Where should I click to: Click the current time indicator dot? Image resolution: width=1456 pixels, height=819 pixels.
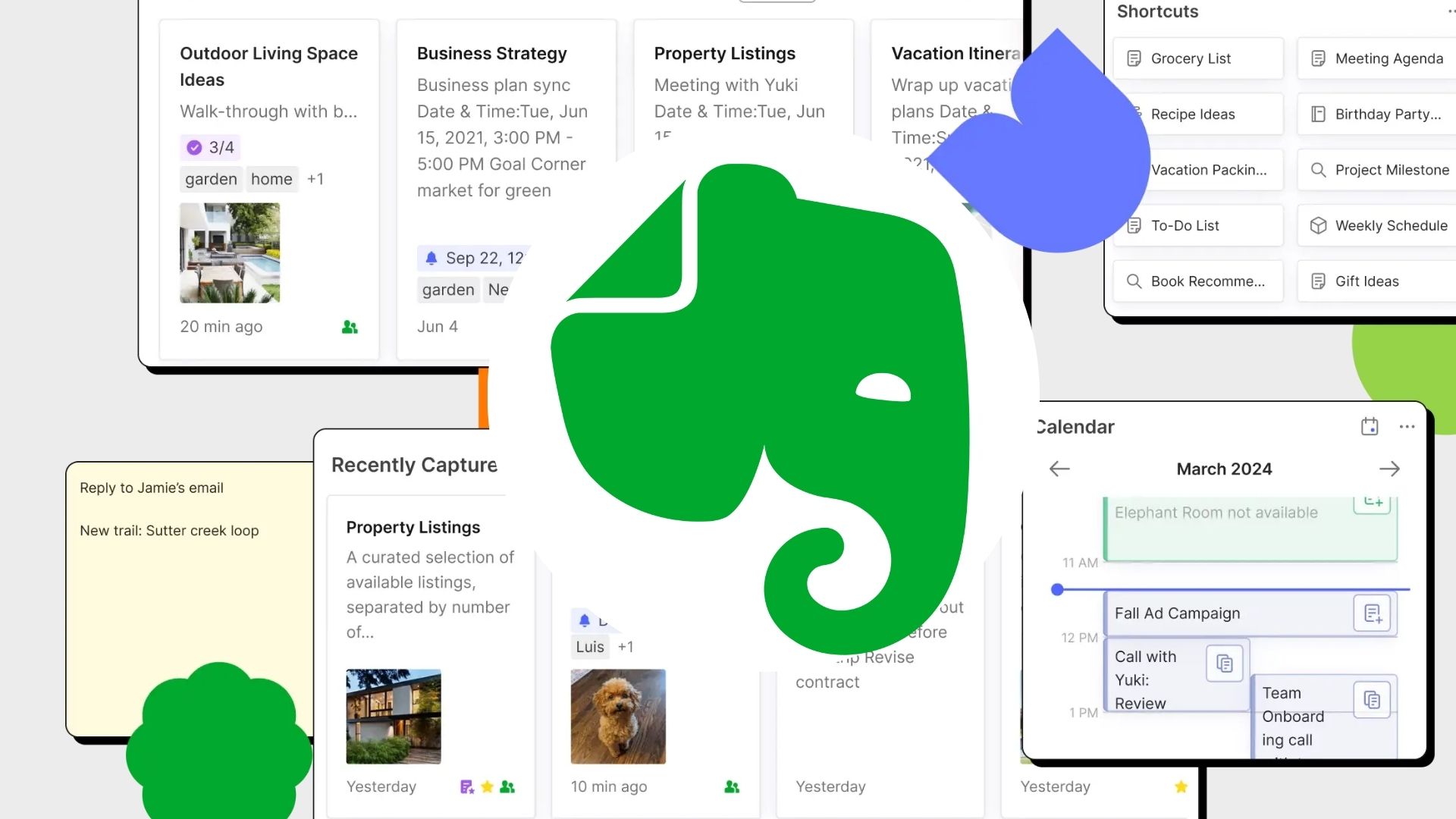1057,589
